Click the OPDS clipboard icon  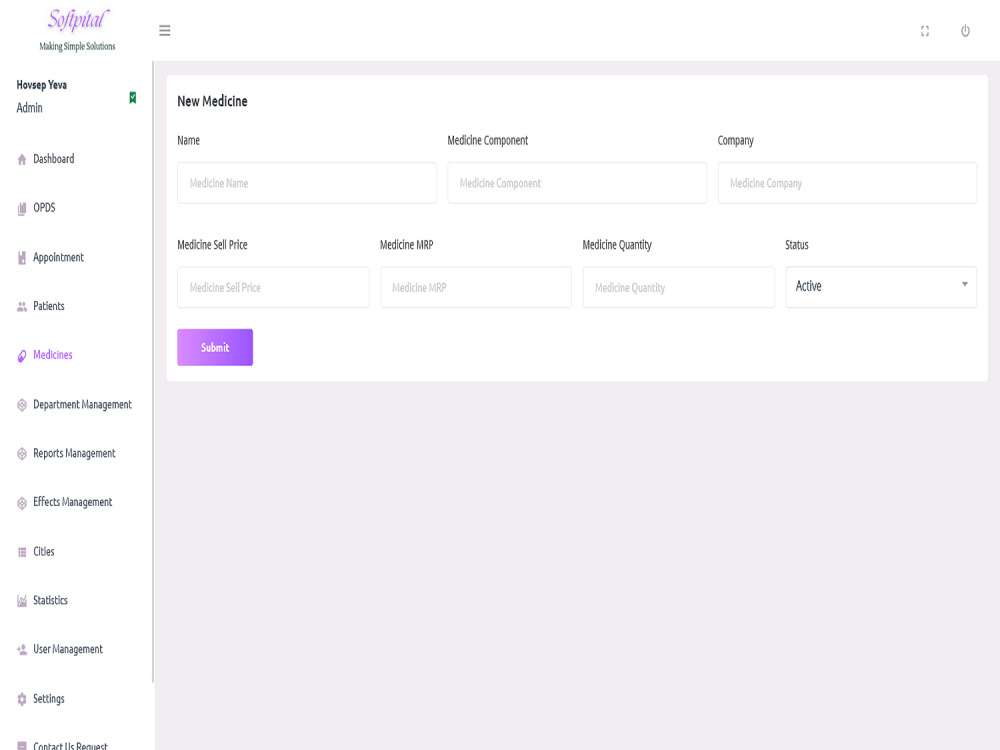tap(22, 209)
